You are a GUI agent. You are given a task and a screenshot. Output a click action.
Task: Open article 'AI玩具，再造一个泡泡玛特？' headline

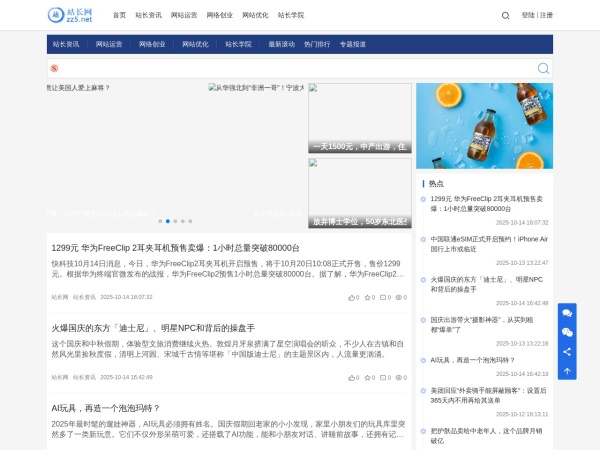tap(106, 408)
